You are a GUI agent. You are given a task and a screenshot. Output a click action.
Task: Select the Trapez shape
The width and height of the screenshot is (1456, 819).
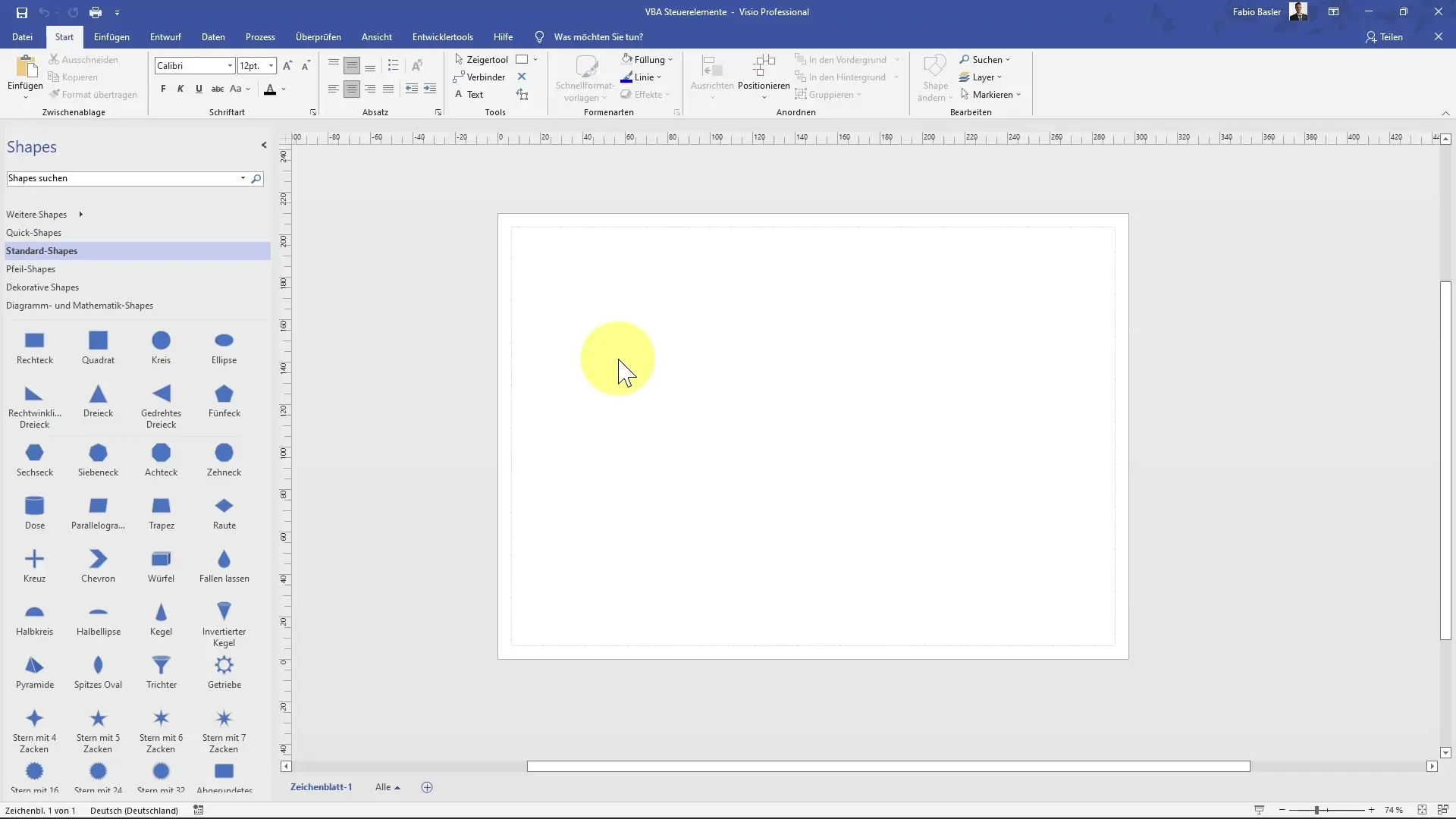pos(161,513)
